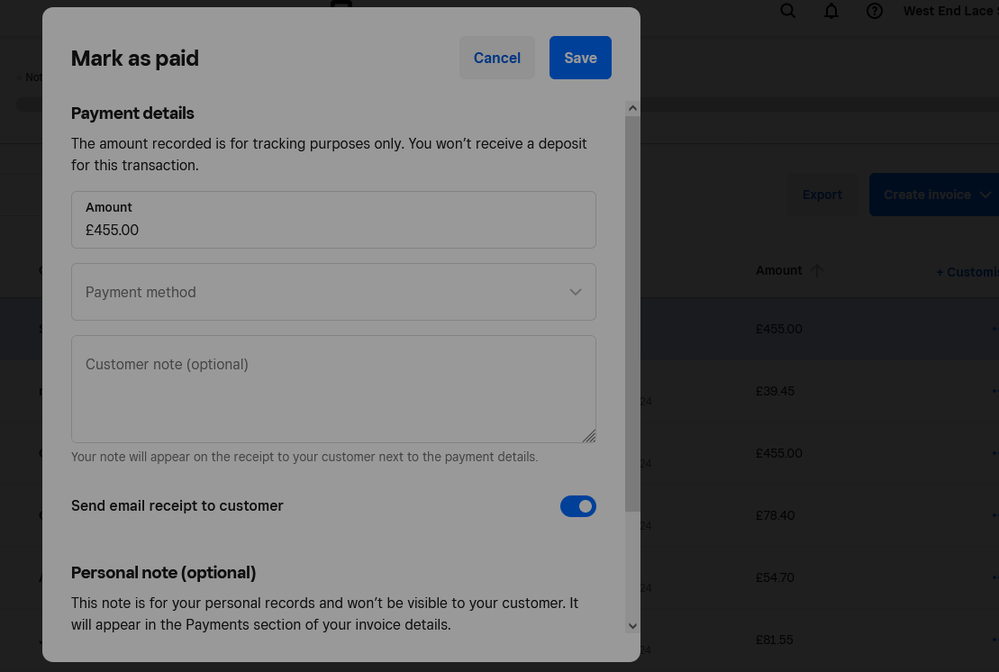Open the Payment method dropdown
This screenshot has height=672, width=999.
333,292
